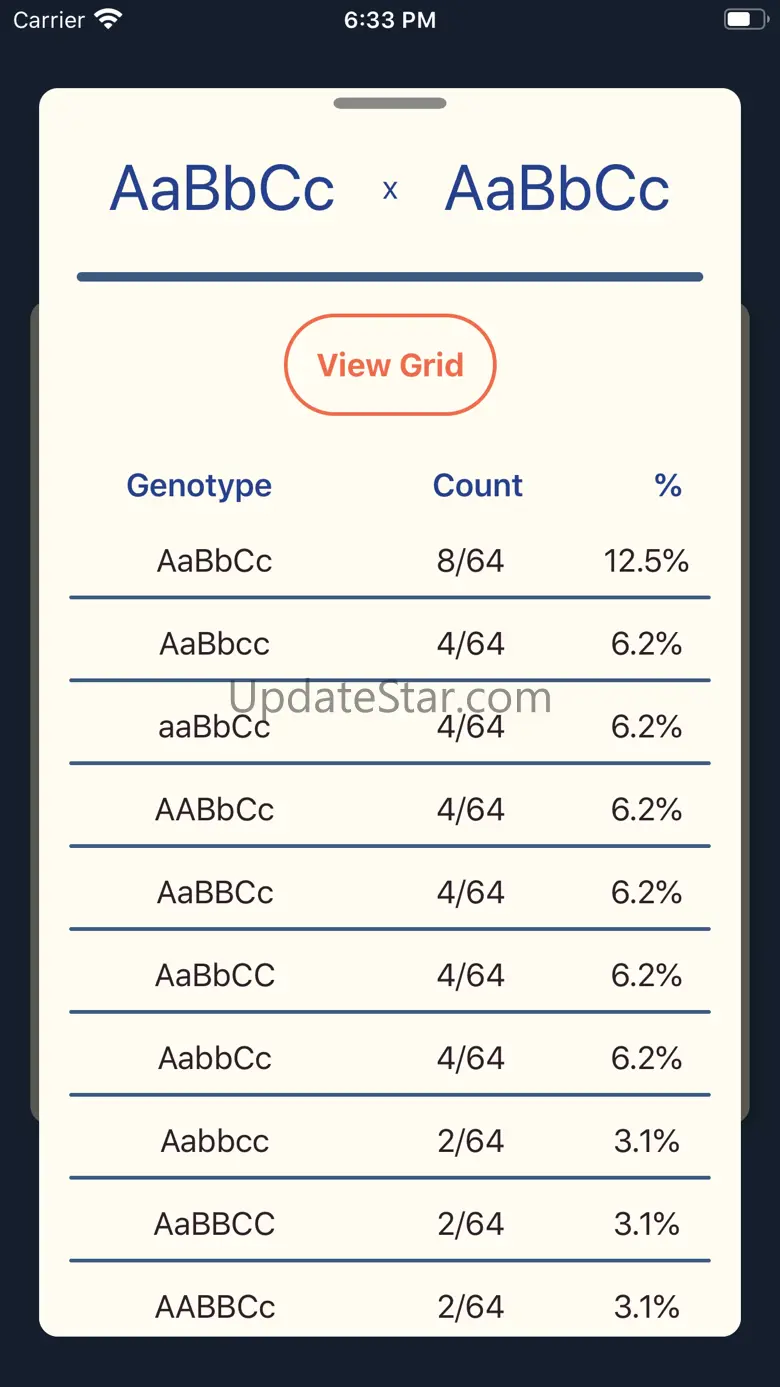Select the AaBbCc 8/64 result row
The height and width of the screenshot is (1387, 780).
pos(390,561)
